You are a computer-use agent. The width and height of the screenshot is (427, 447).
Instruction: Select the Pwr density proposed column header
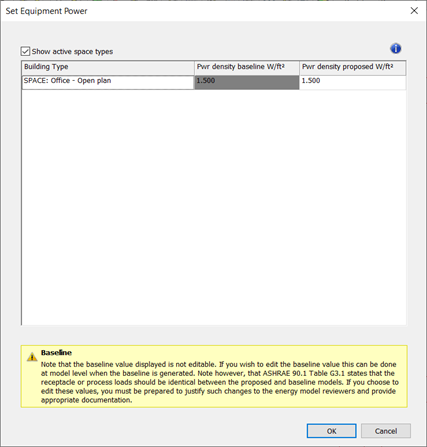(x=353, y=67)
